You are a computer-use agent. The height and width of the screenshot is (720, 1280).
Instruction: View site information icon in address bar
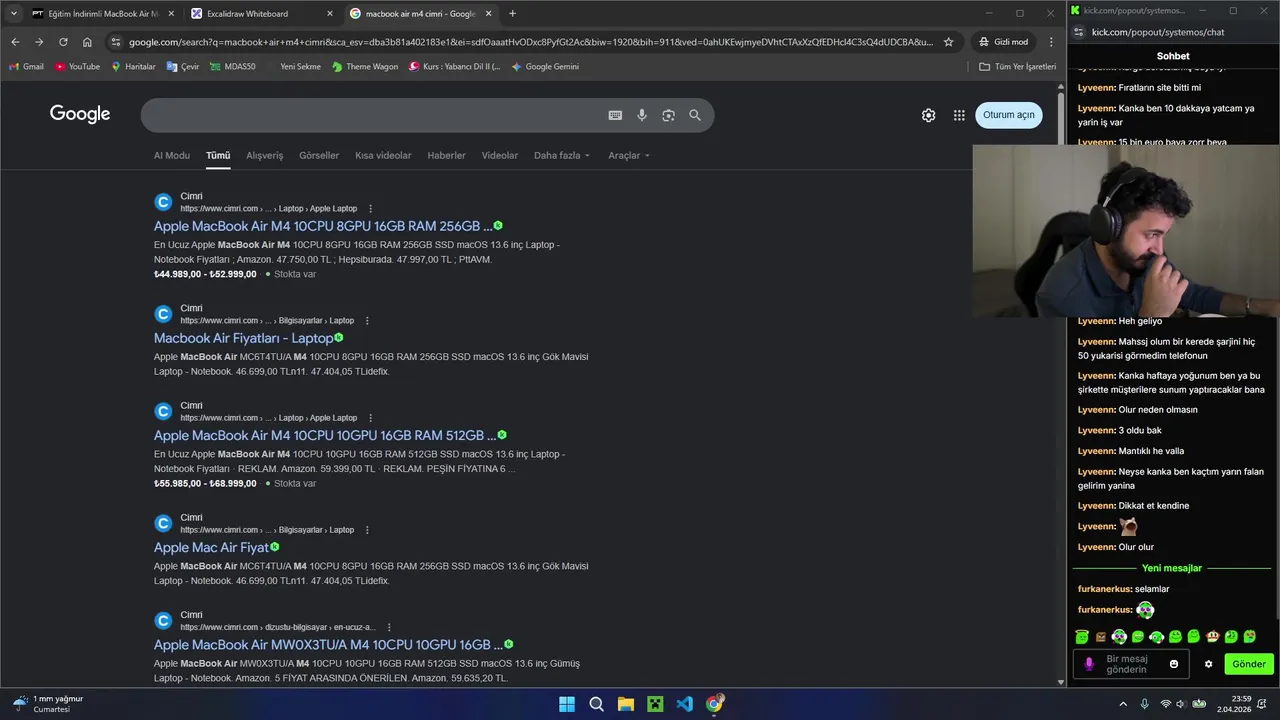pos(116,42)
